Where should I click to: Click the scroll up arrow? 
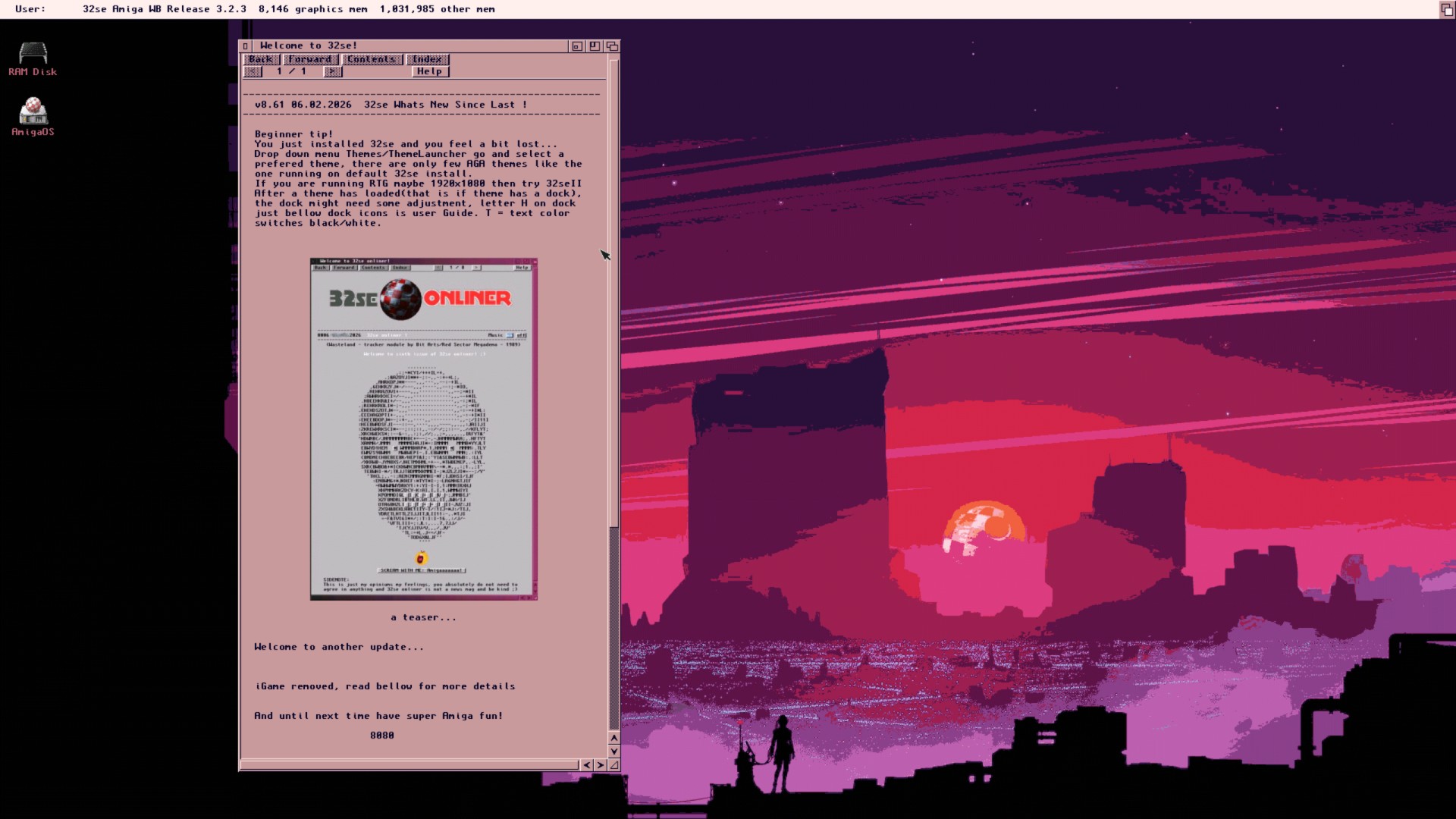point(613,738)
